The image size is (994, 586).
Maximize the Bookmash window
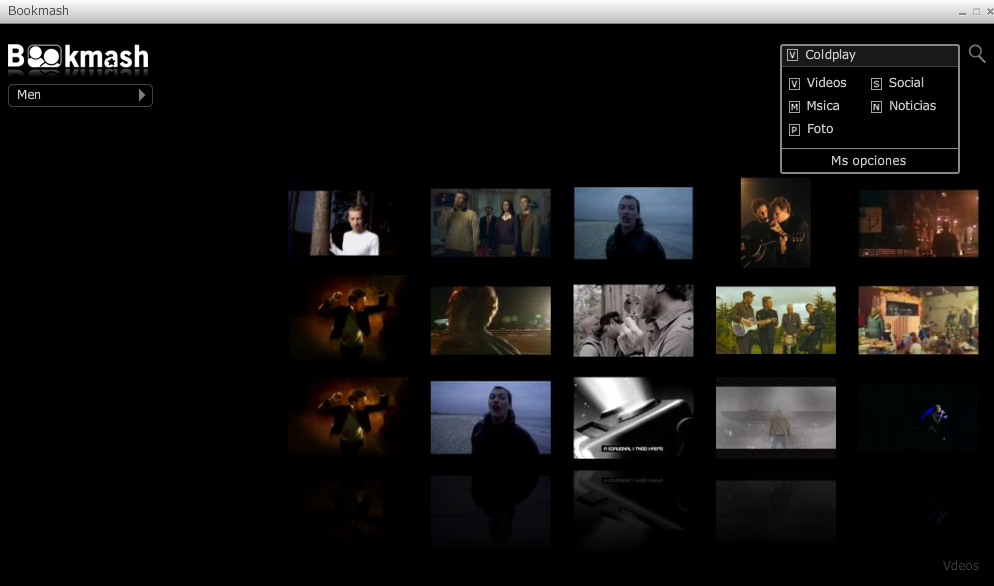pos(976,11)
